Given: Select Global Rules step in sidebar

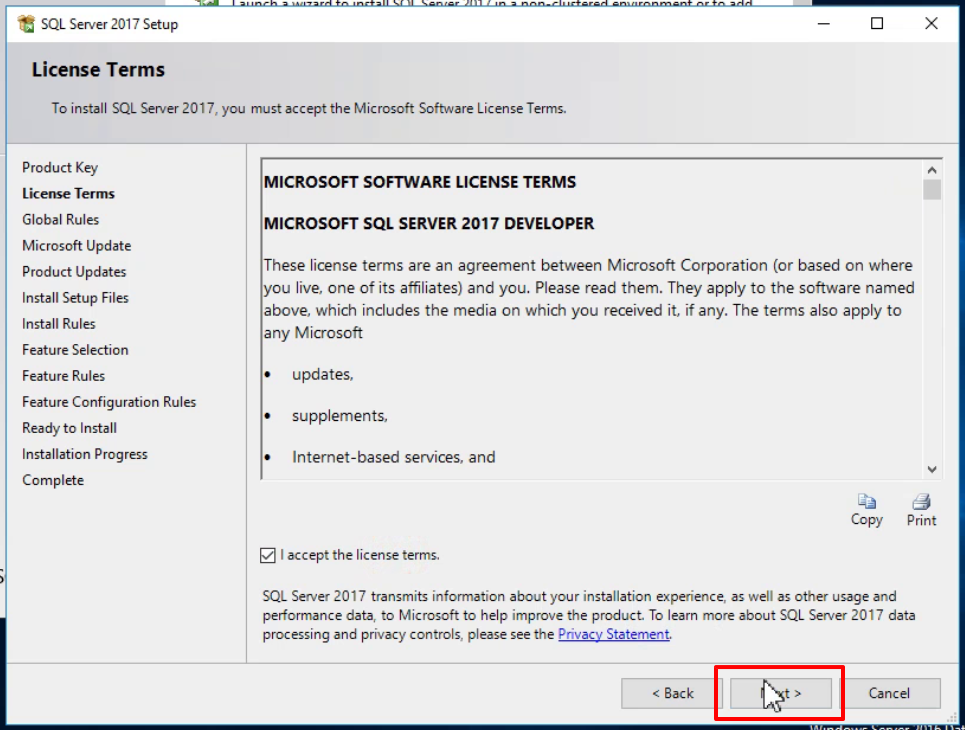Looking at the screenshot, I should pyautogui.click(x=60, y=220).
